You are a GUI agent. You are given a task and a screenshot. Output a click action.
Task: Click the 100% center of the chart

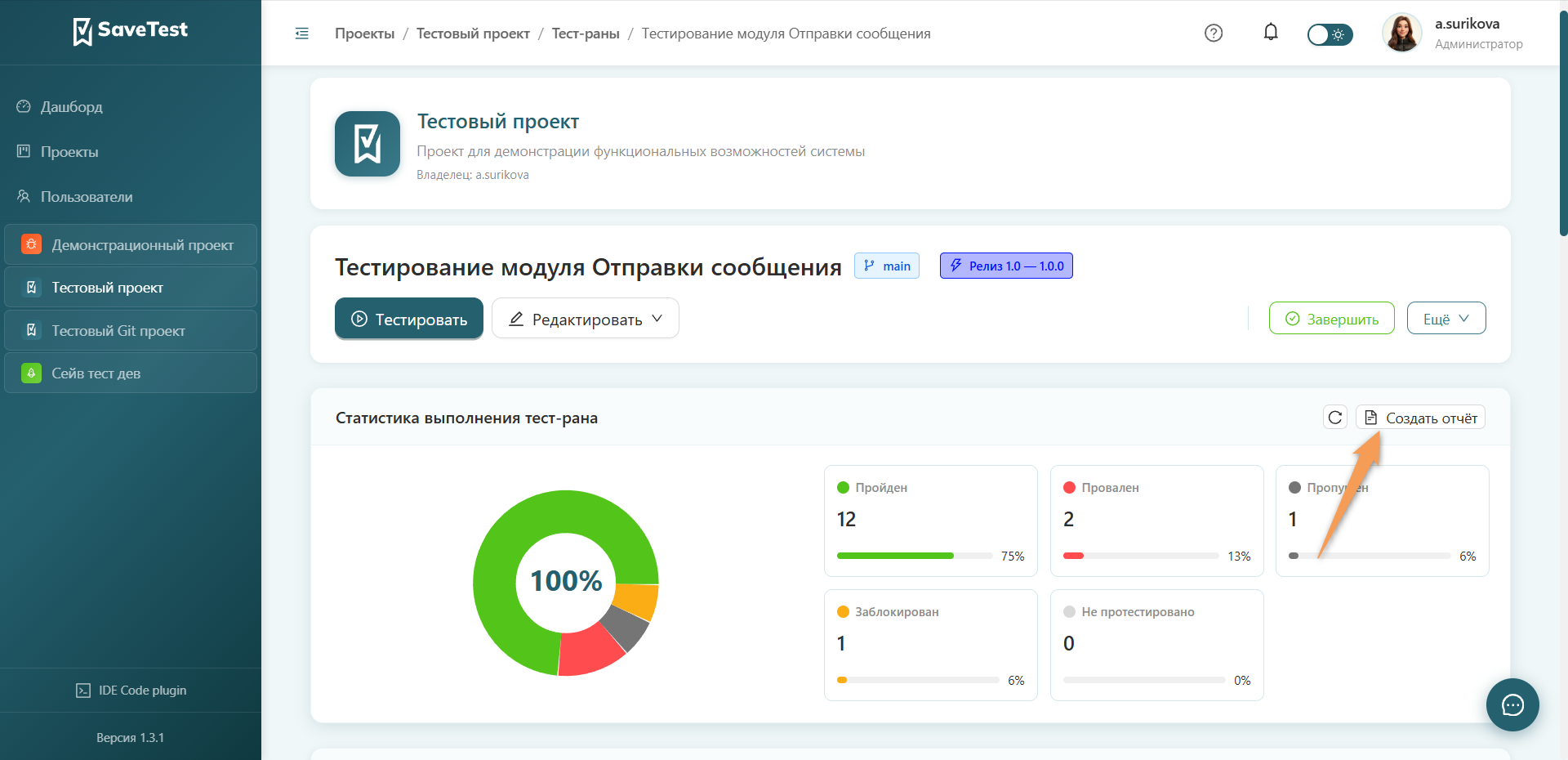[x=566, y=581]
